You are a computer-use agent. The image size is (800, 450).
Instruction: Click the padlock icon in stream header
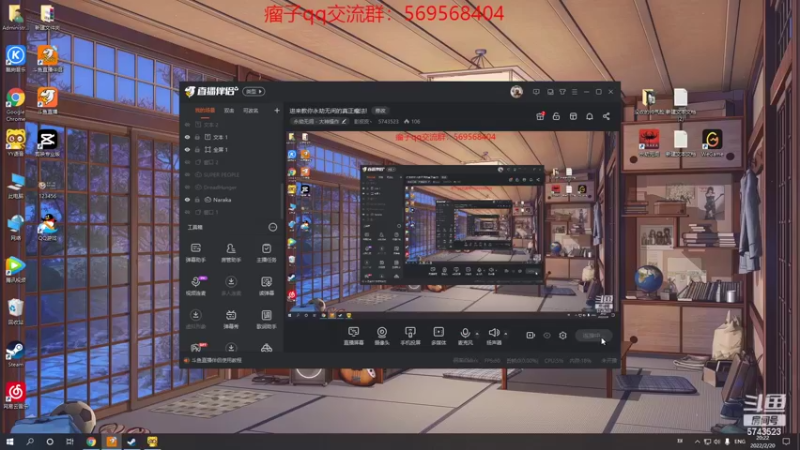pos(557,116)
